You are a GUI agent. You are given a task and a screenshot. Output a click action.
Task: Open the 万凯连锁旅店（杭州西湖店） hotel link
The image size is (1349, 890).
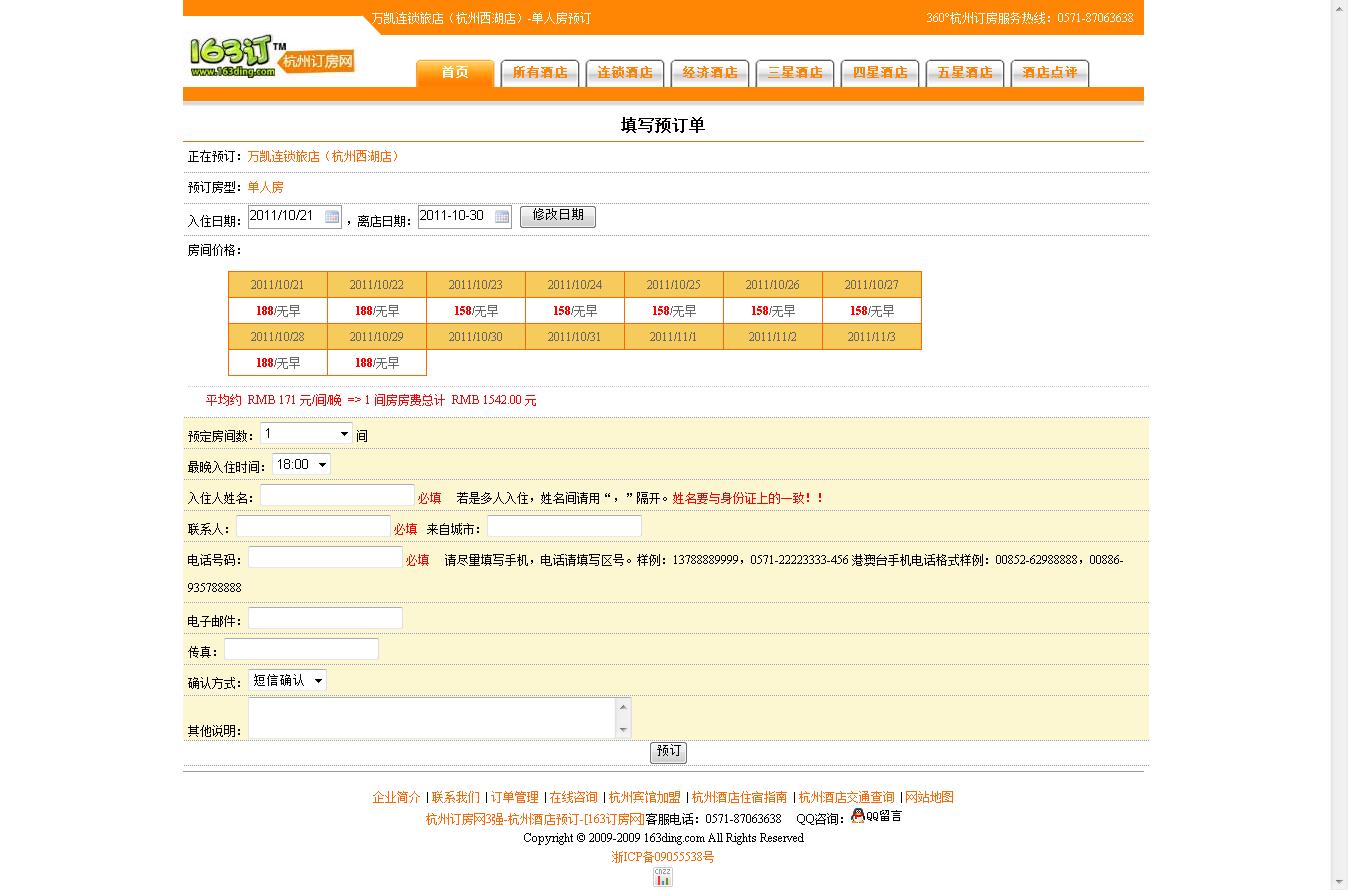pos(323,157)
